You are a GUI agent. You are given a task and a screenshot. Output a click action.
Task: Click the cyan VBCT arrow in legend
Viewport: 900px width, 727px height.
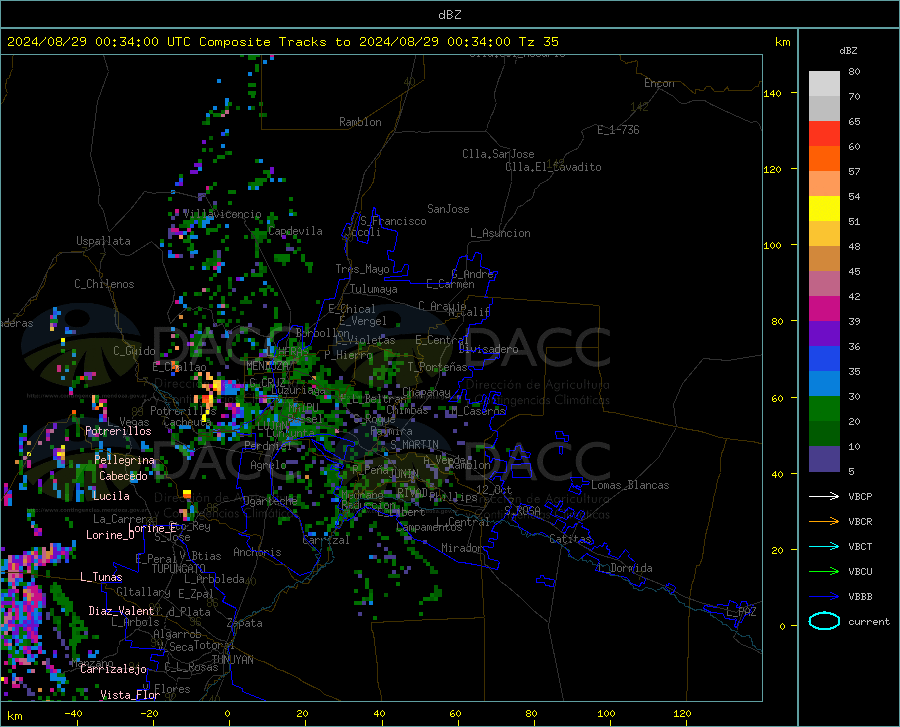(824, 546)
